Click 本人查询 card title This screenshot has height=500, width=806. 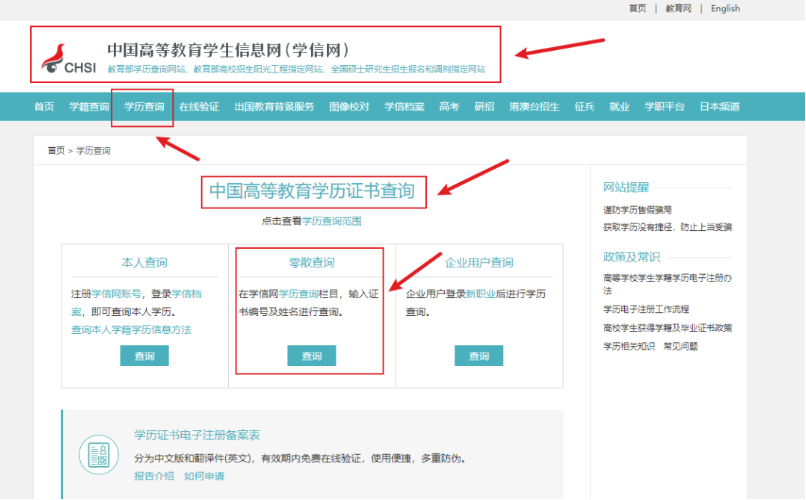(x=144, y=263)
